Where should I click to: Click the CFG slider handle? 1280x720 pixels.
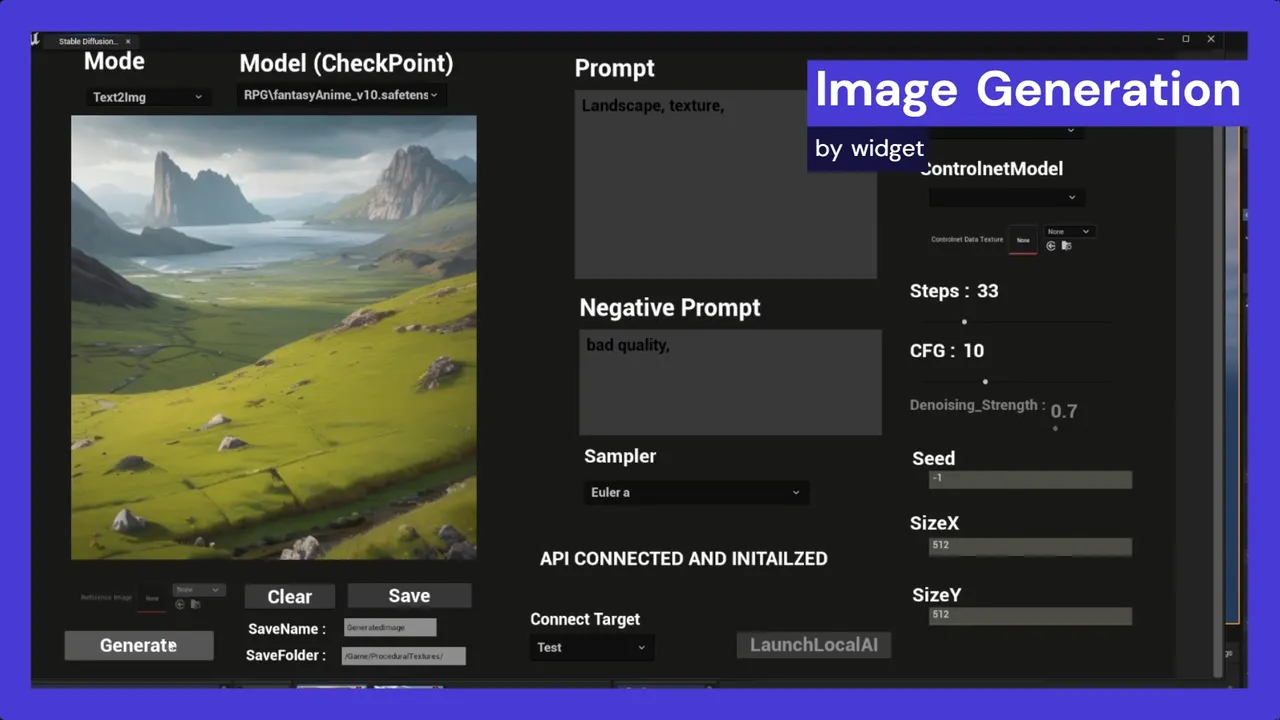pos(985,381)
